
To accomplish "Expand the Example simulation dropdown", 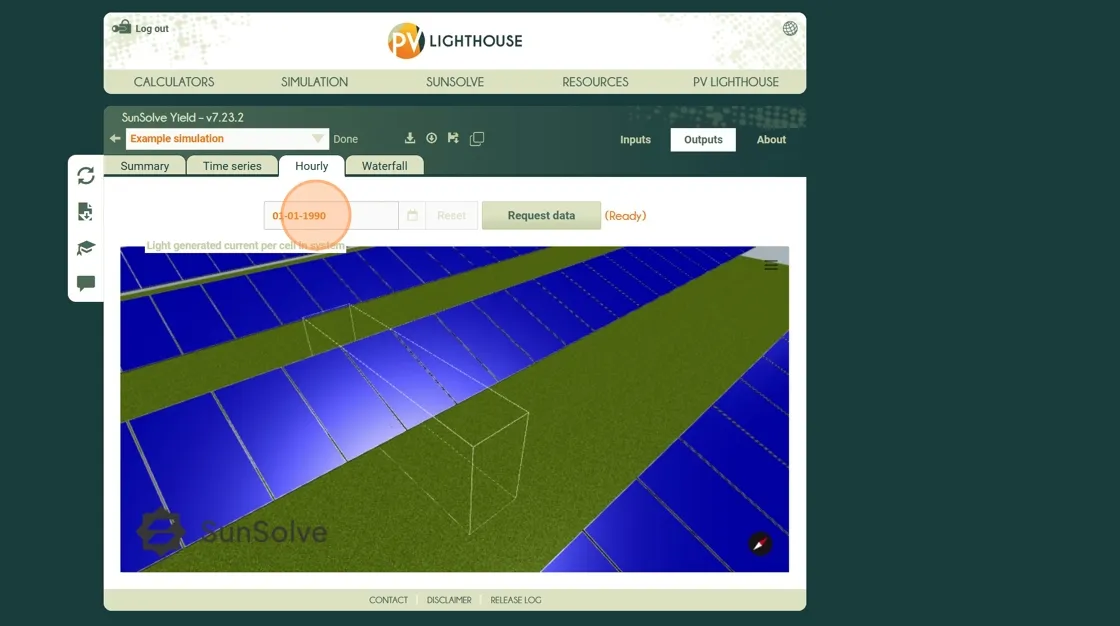I will tap(317, 139).
